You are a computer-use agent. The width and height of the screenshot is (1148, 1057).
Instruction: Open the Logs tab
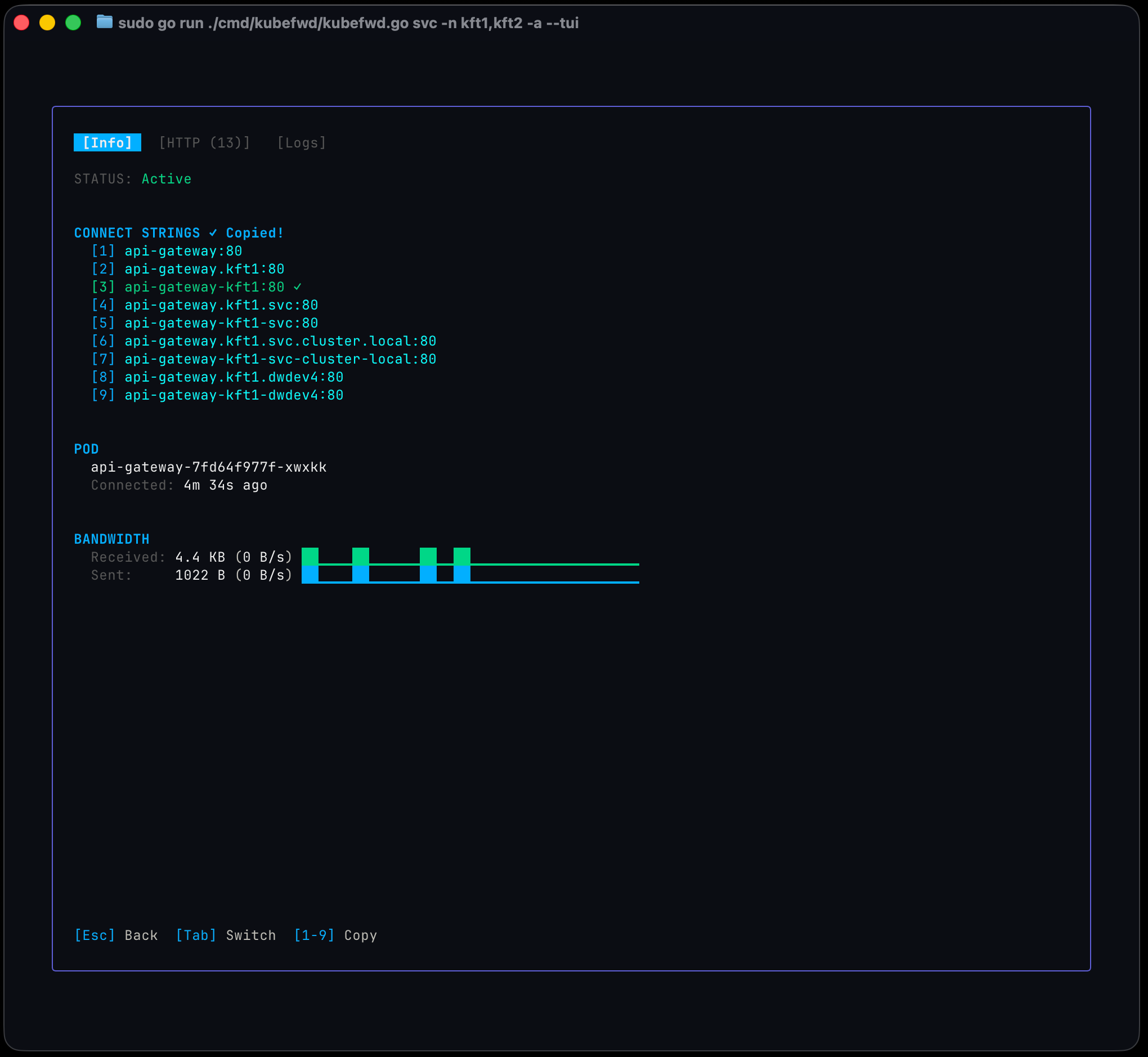(302, 142)
